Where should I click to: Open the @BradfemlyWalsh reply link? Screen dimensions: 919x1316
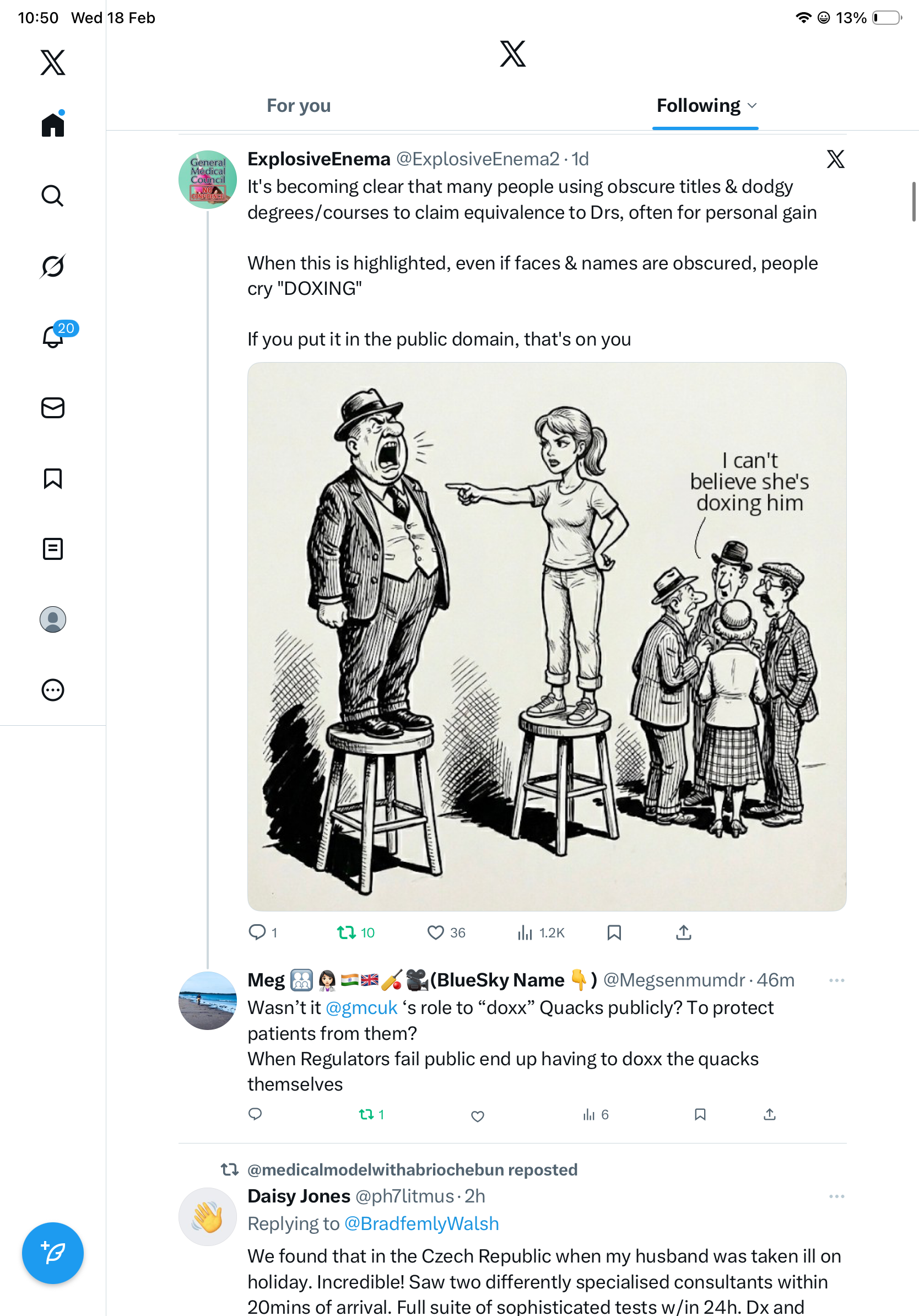(x=421, y=1224)
